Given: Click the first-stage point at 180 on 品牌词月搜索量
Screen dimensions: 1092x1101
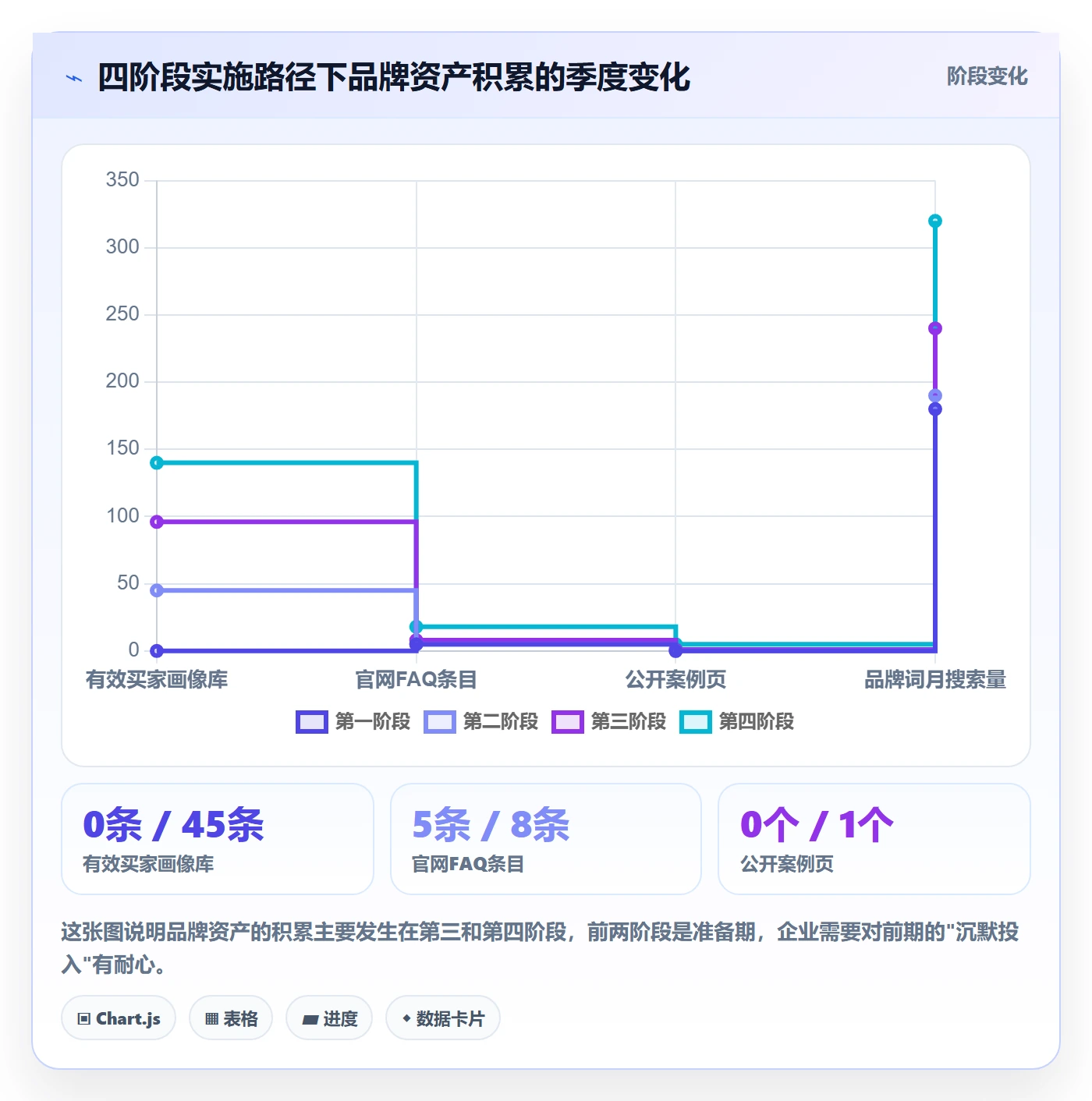Looking at the screenshot, I should pyautogui.click(x=935, y=409).
